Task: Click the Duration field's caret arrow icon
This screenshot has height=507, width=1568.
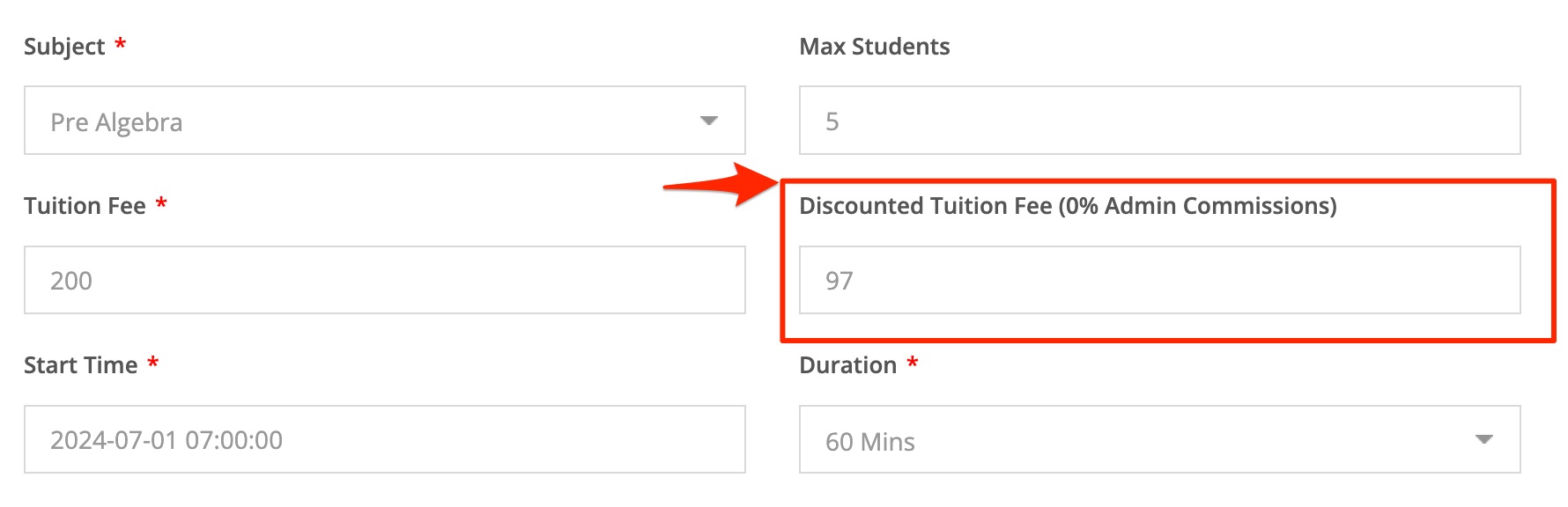Action: point(1484,439)
